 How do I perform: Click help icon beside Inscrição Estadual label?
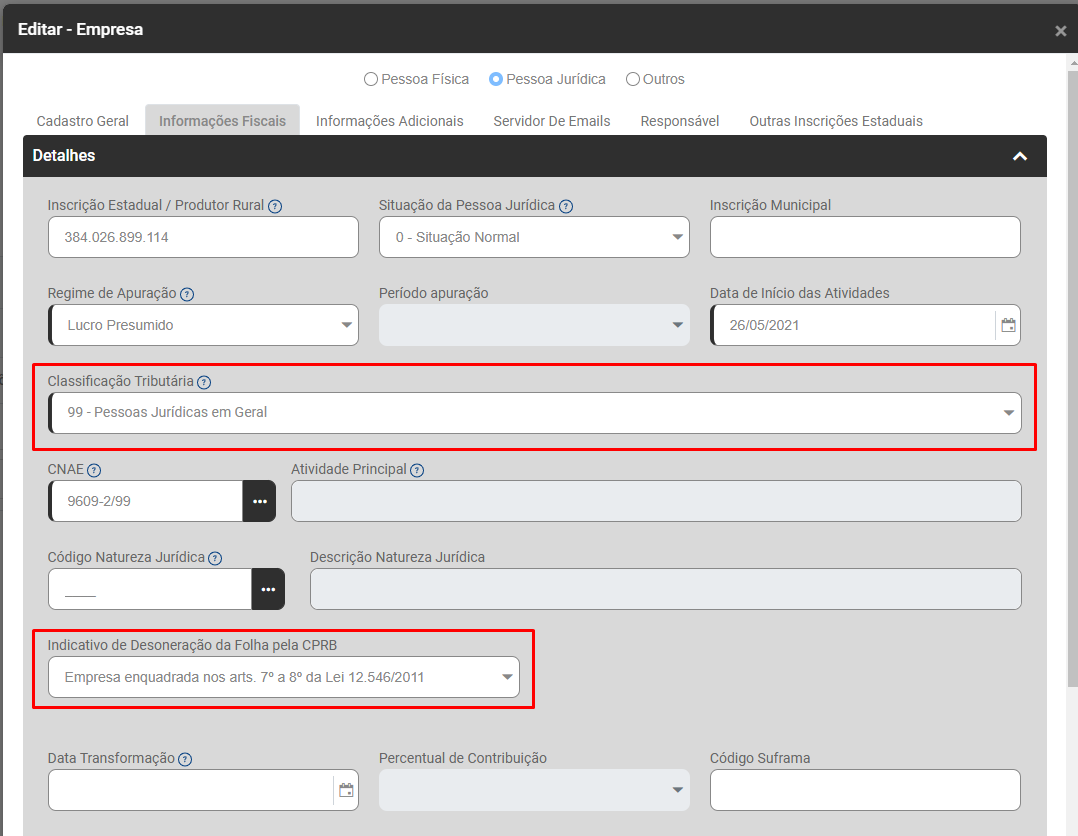(x=275, y=206)
